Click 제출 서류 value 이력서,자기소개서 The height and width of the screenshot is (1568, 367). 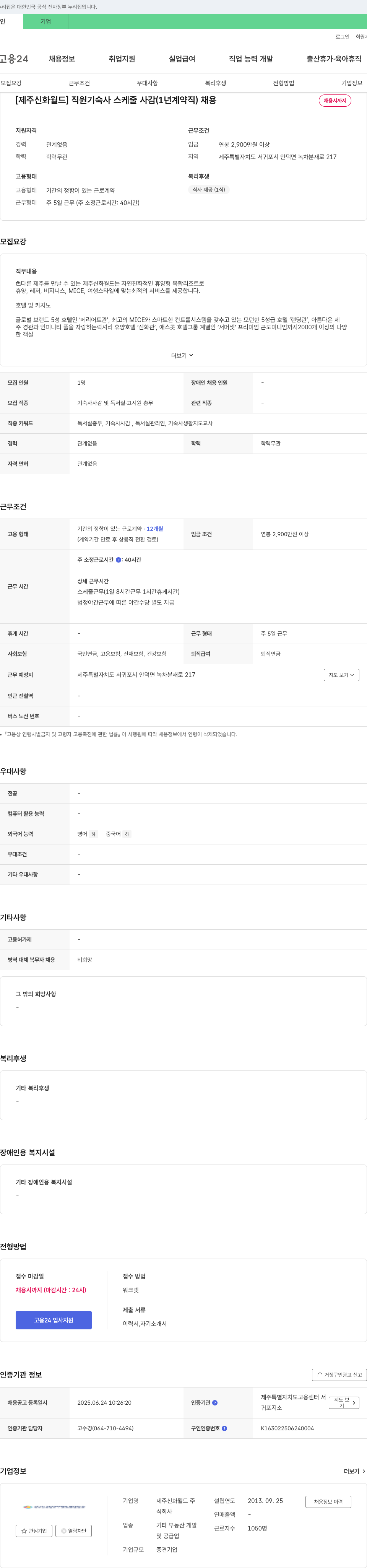point(145,1324)
